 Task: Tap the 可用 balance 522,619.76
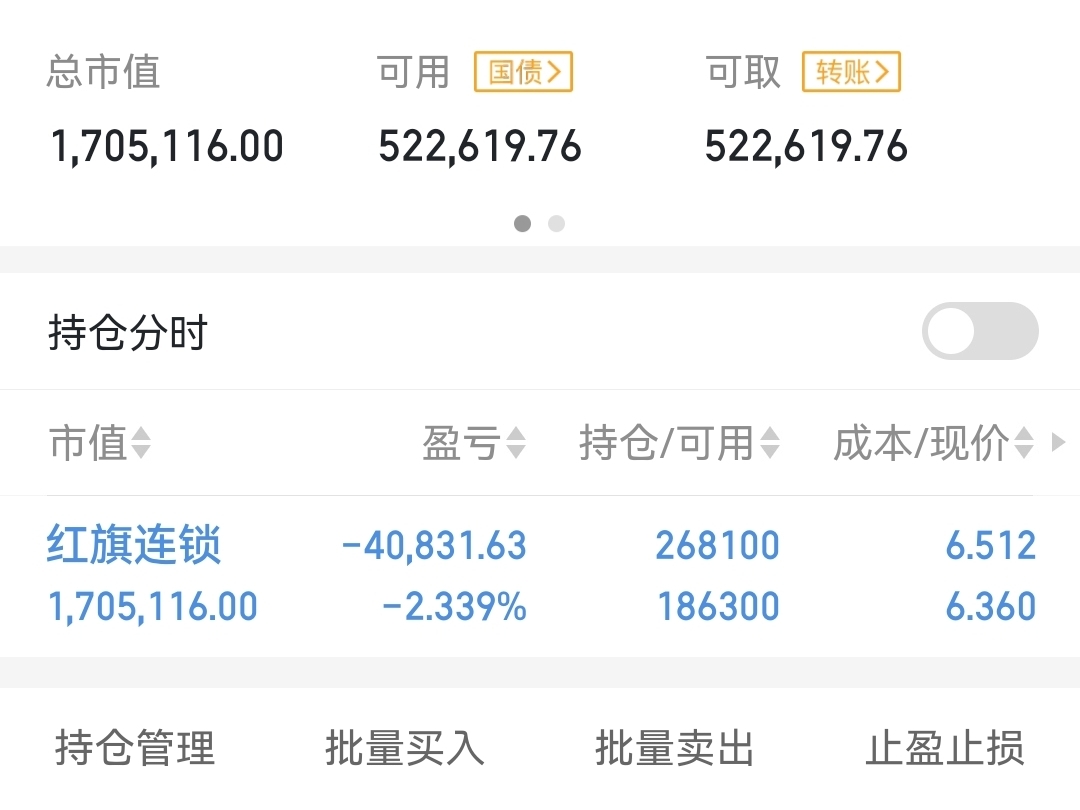click(480, 147)
